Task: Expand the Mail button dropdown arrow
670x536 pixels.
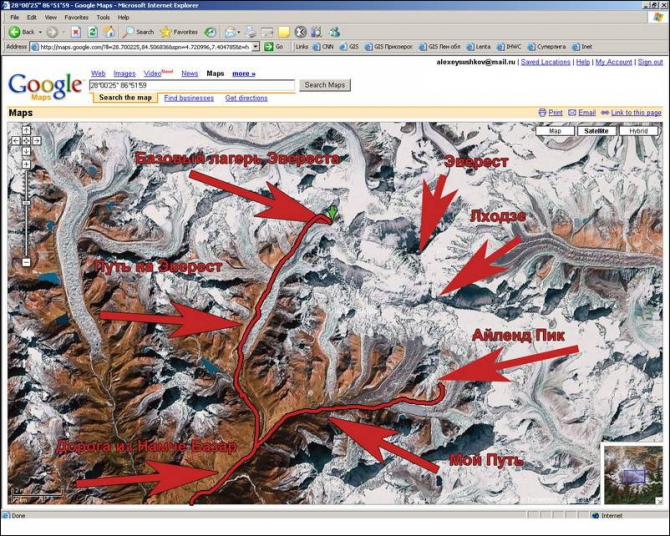Action: [x=239, y=32]
